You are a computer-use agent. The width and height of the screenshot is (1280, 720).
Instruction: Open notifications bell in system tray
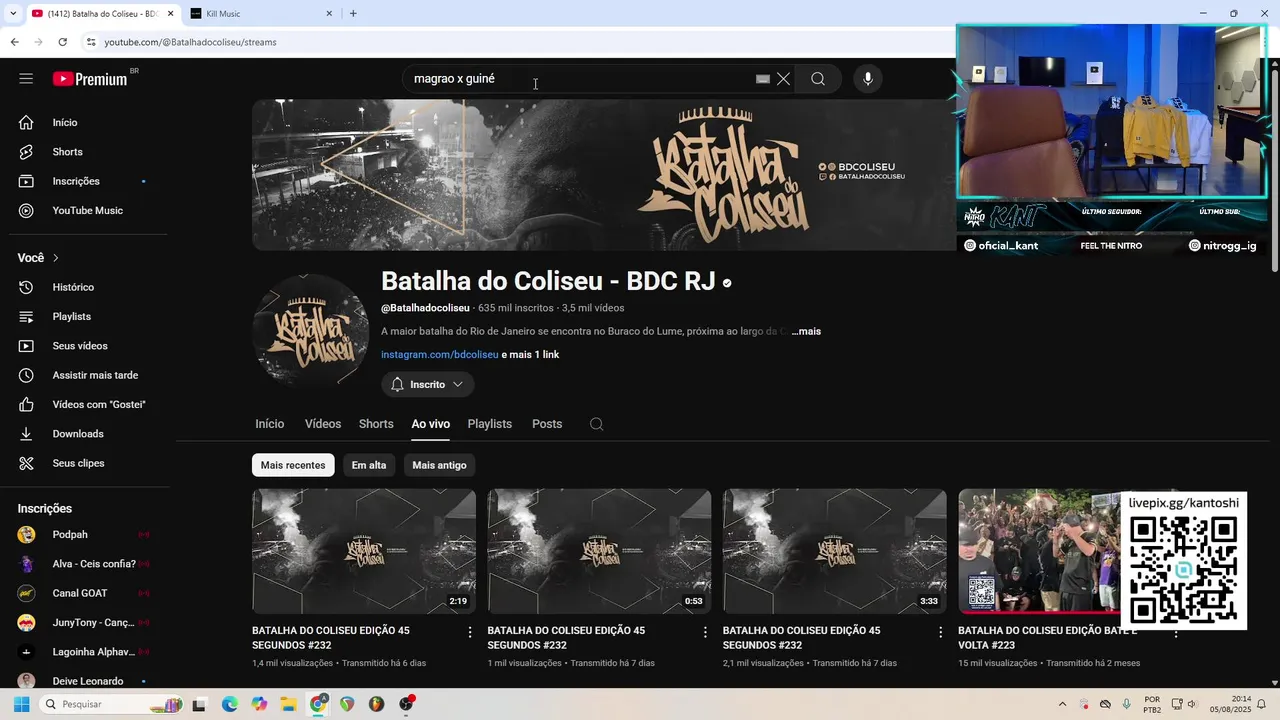click(1262, 704)
